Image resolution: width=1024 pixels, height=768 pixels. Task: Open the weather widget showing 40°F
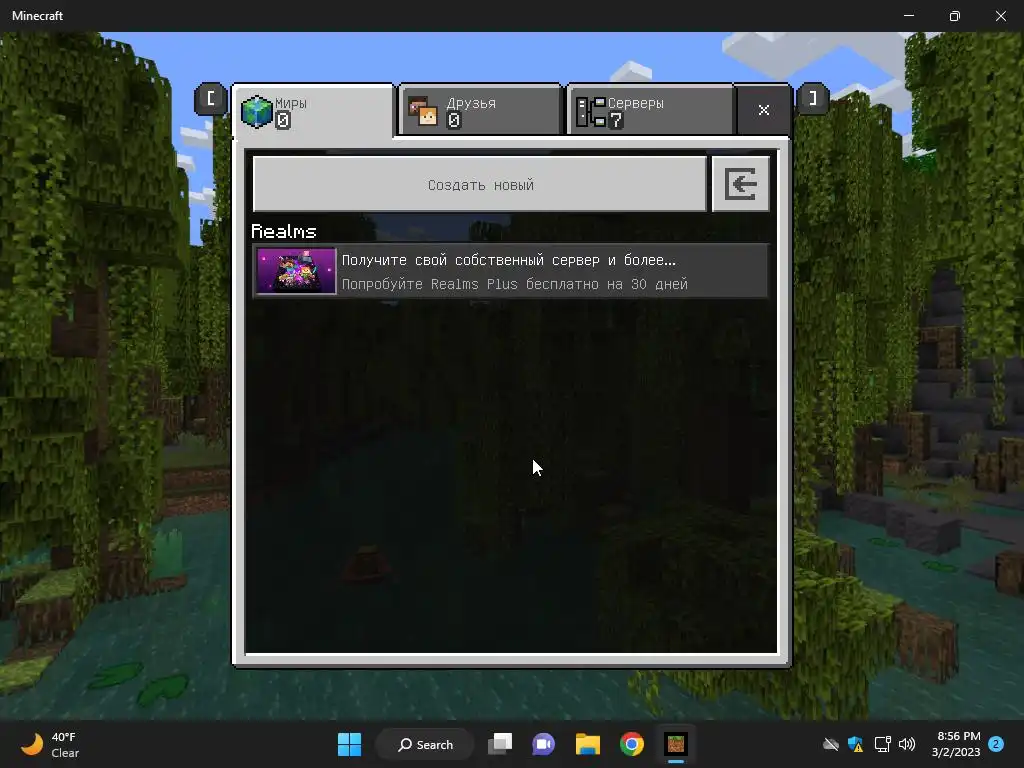coord(51,744)
